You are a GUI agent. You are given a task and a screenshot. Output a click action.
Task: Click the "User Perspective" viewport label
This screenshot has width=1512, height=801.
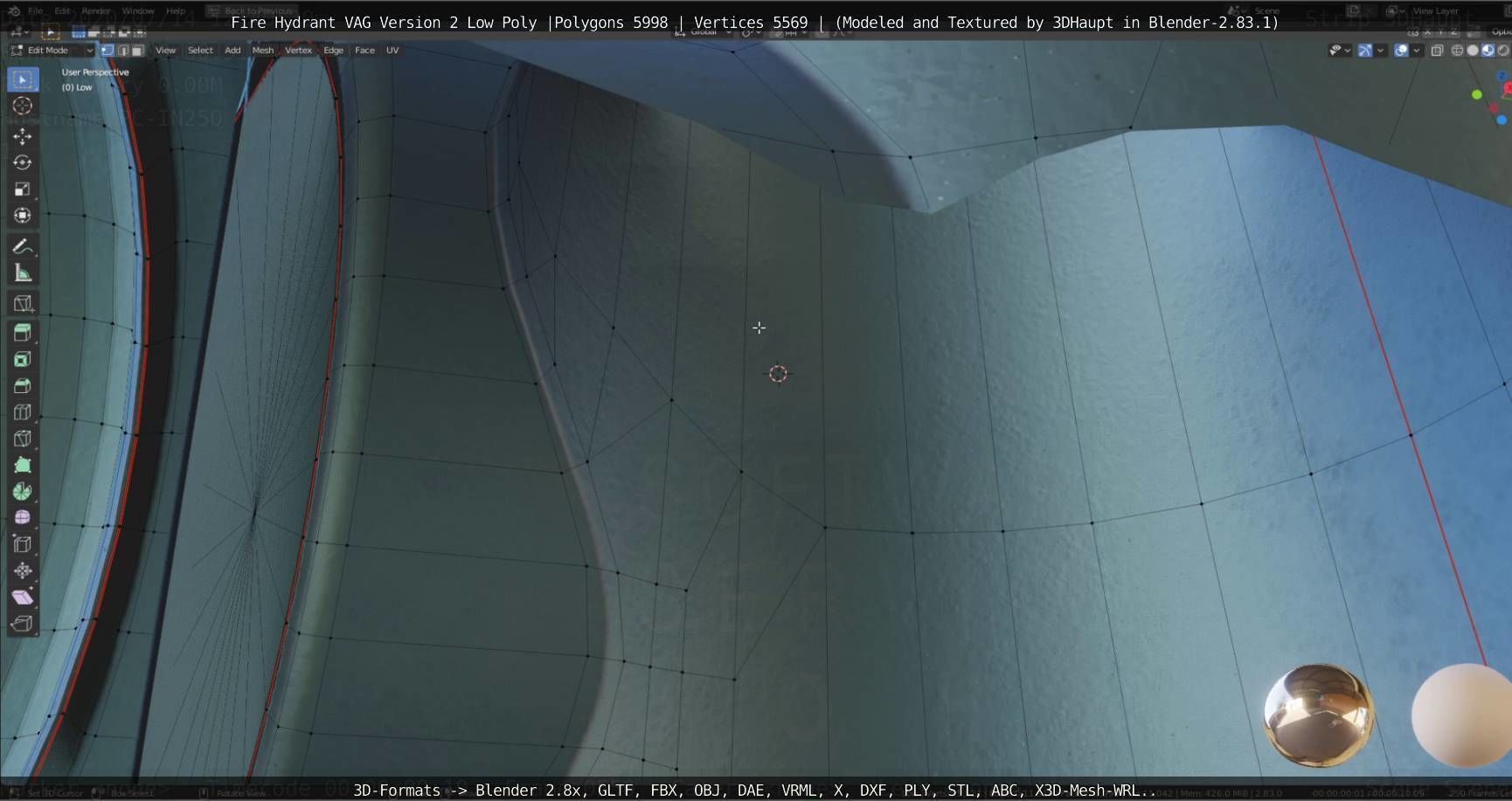(95, 73)
